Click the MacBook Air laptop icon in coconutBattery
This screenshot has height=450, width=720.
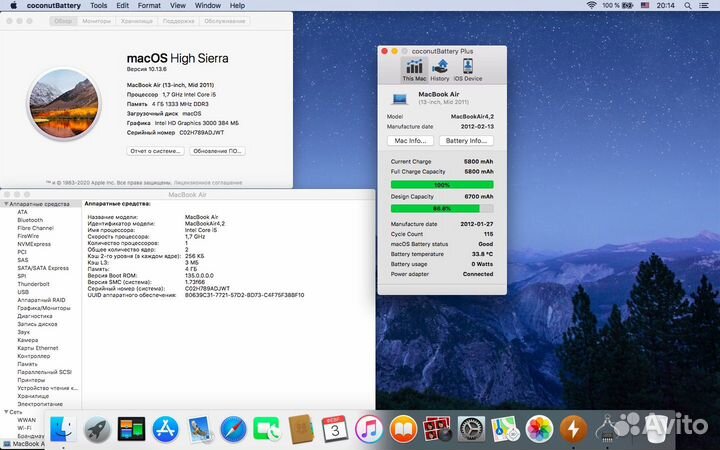tap(399, 98)
